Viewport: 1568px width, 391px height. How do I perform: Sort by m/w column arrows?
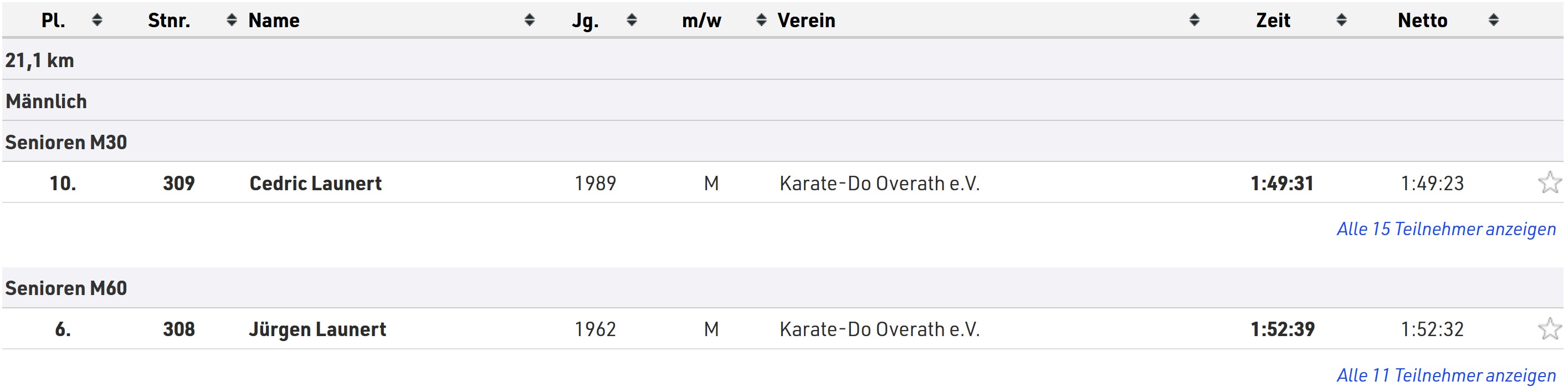(761, 20)
